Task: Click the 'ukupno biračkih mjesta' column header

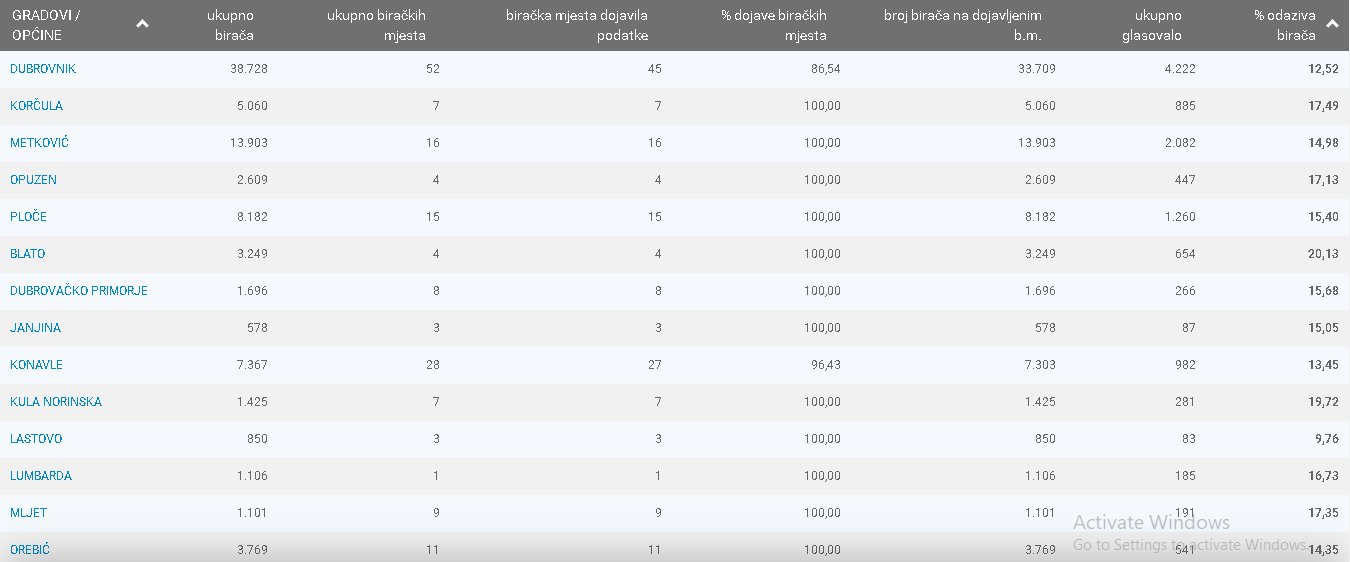Action: [376, 25]
